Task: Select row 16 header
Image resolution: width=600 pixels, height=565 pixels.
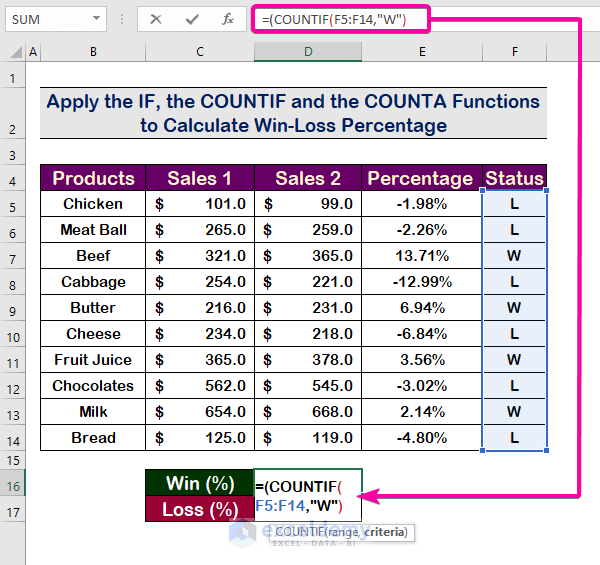Action: (13, 484)
